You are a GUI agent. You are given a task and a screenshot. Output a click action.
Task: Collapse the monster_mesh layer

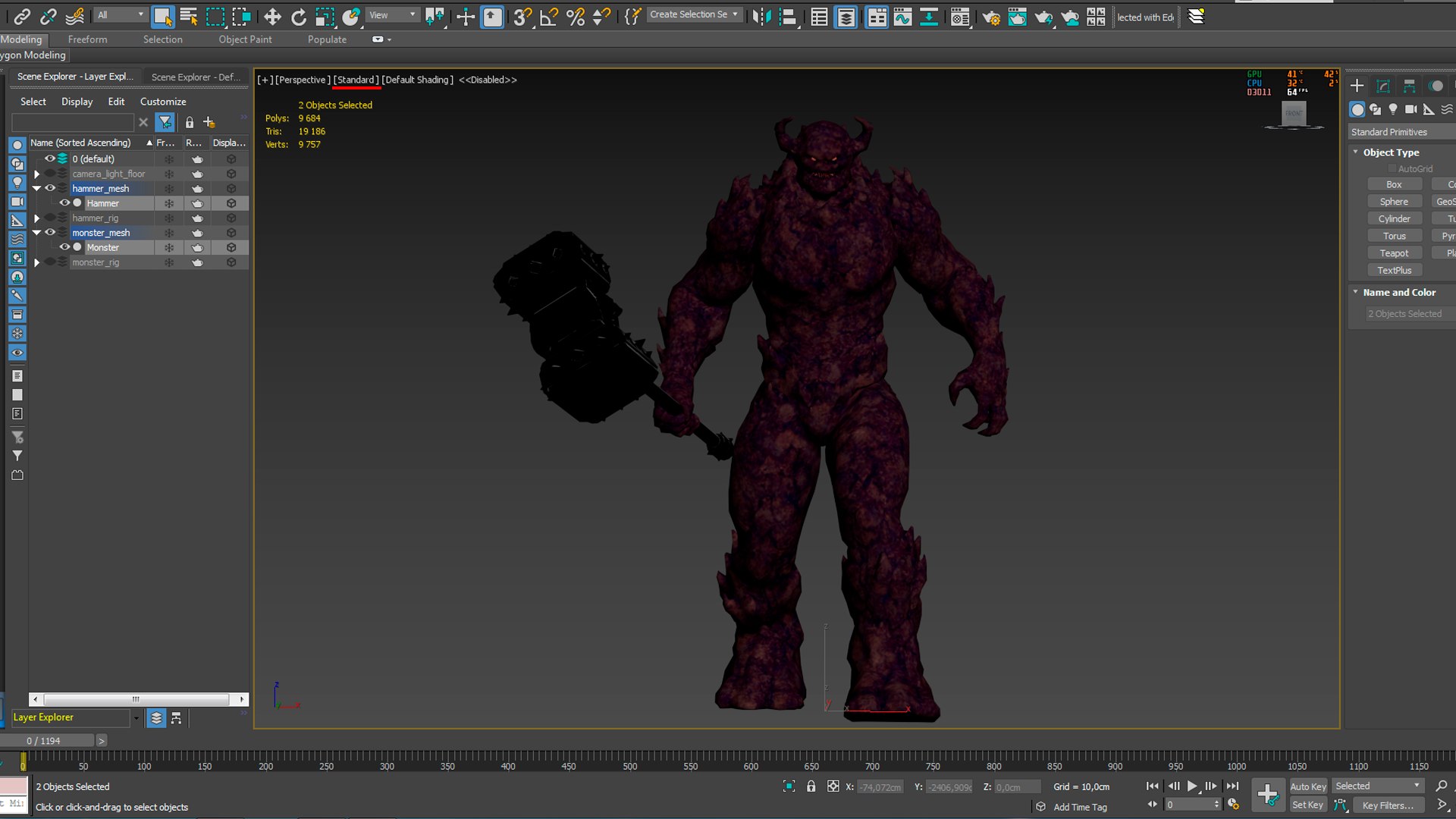pyautogui.click(x=36, y=233)
